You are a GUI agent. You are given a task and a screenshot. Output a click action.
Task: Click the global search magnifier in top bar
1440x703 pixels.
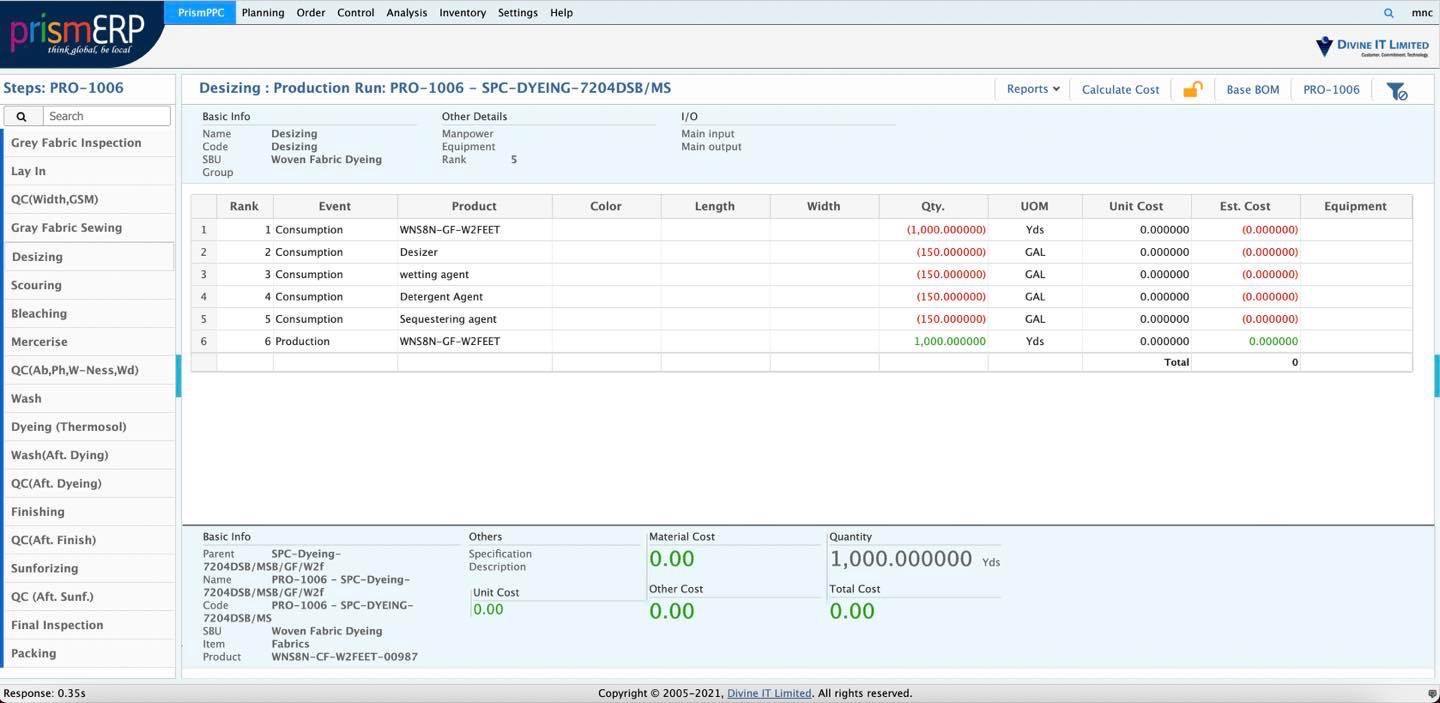(1388, 13)
